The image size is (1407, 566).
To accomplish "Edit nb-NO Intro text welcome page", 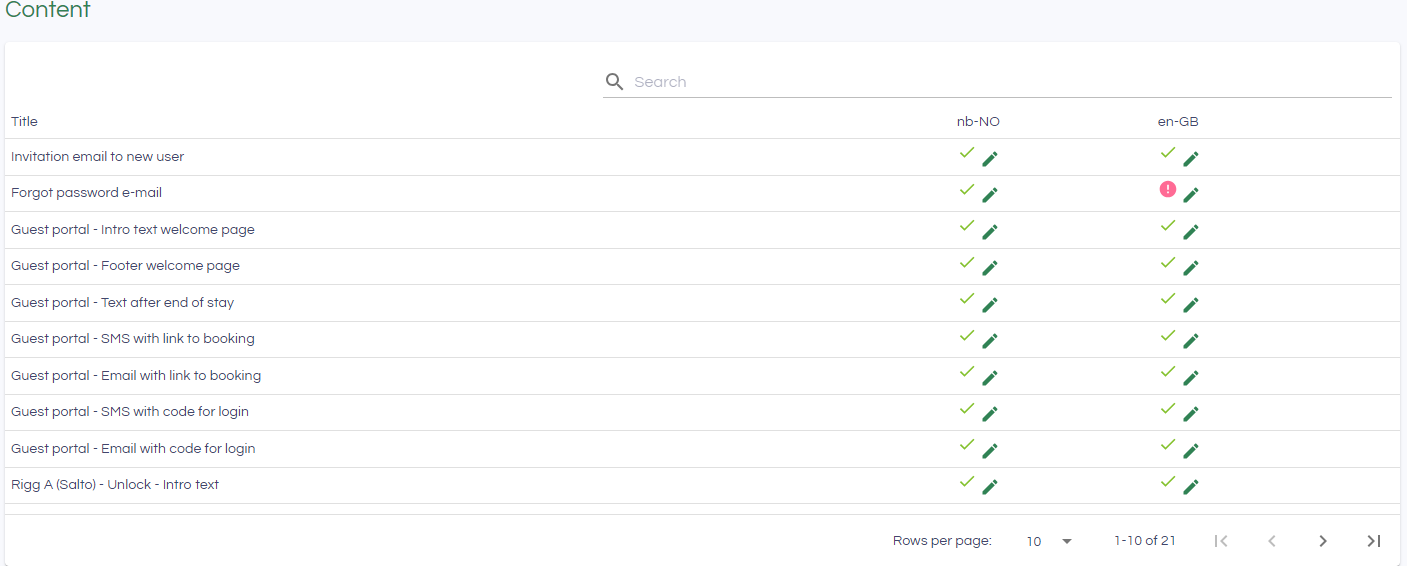I will click(990, 232).
